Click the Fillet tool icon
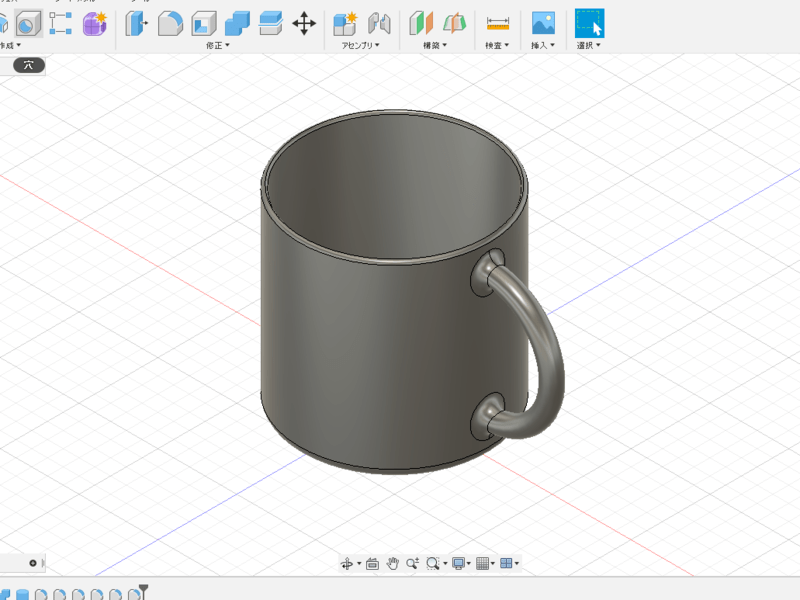This screenshot has width=800, height=600. pyautogui.click(x=170, y=22)
